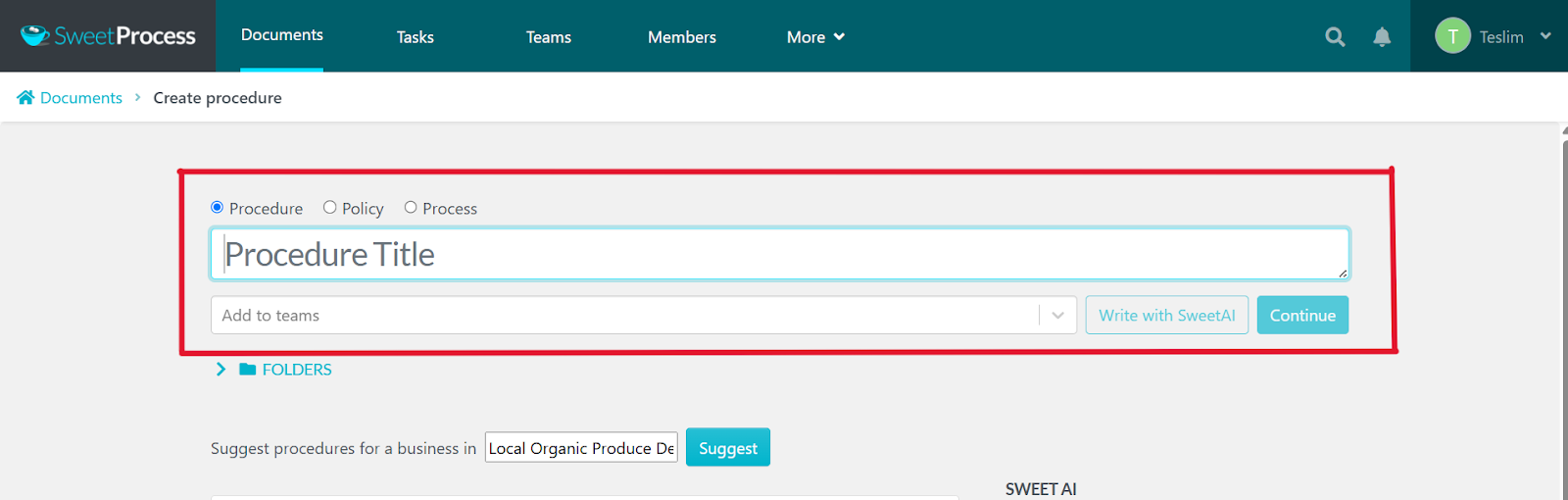Select the Process radio button

click(x=411, y=207)
